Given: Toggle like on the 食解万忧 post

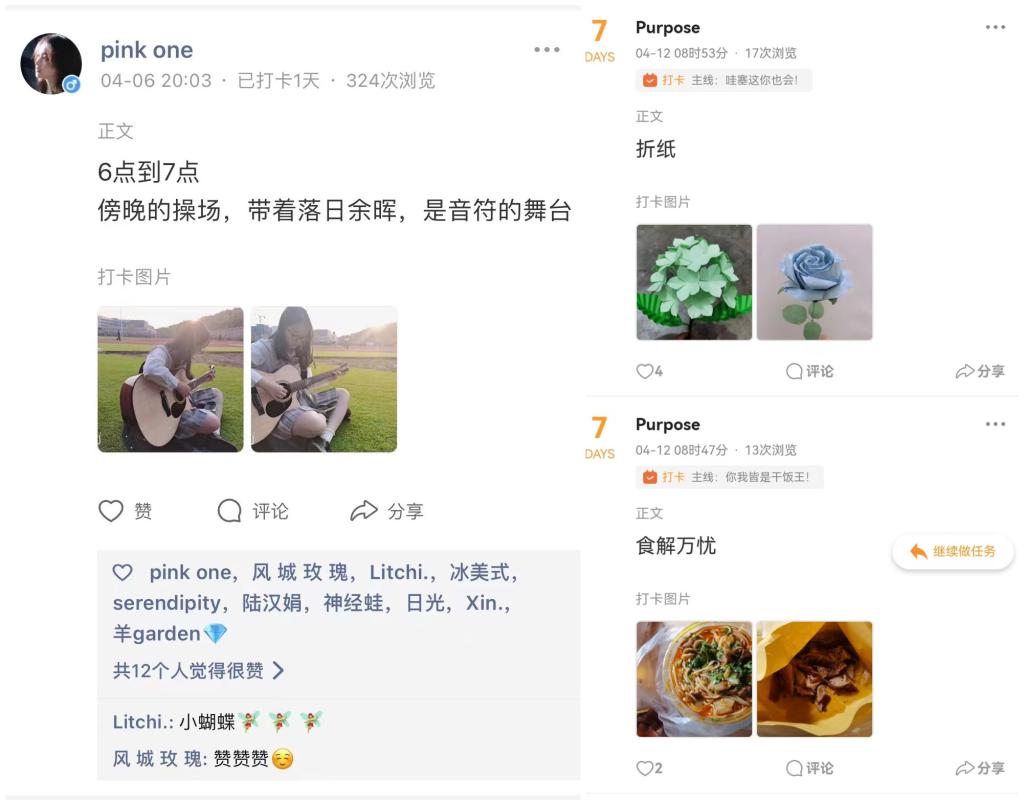Looking at the screenshot, I should [650, 768].
